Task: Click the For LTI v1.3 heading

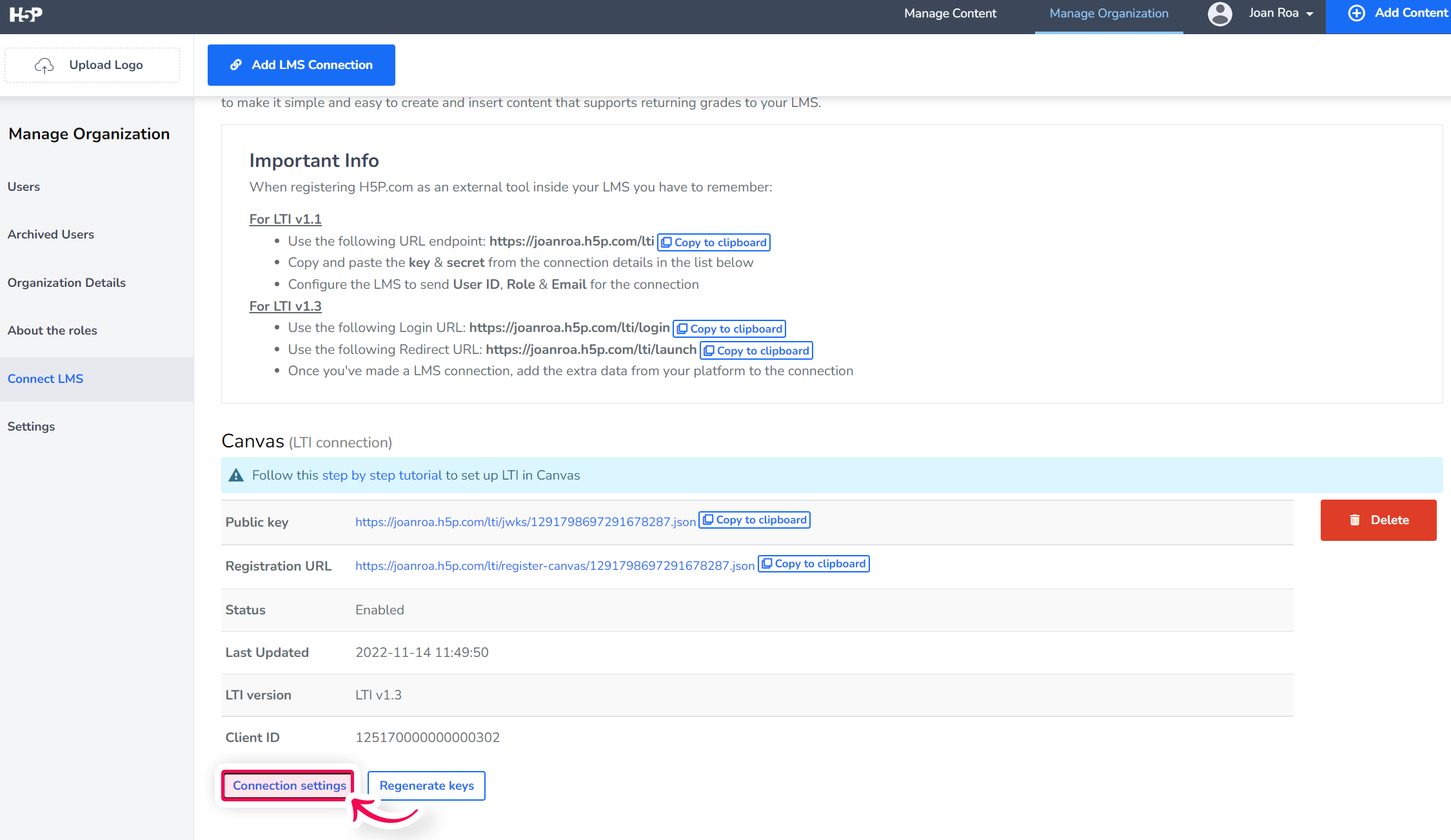Action: click(285, 306)
